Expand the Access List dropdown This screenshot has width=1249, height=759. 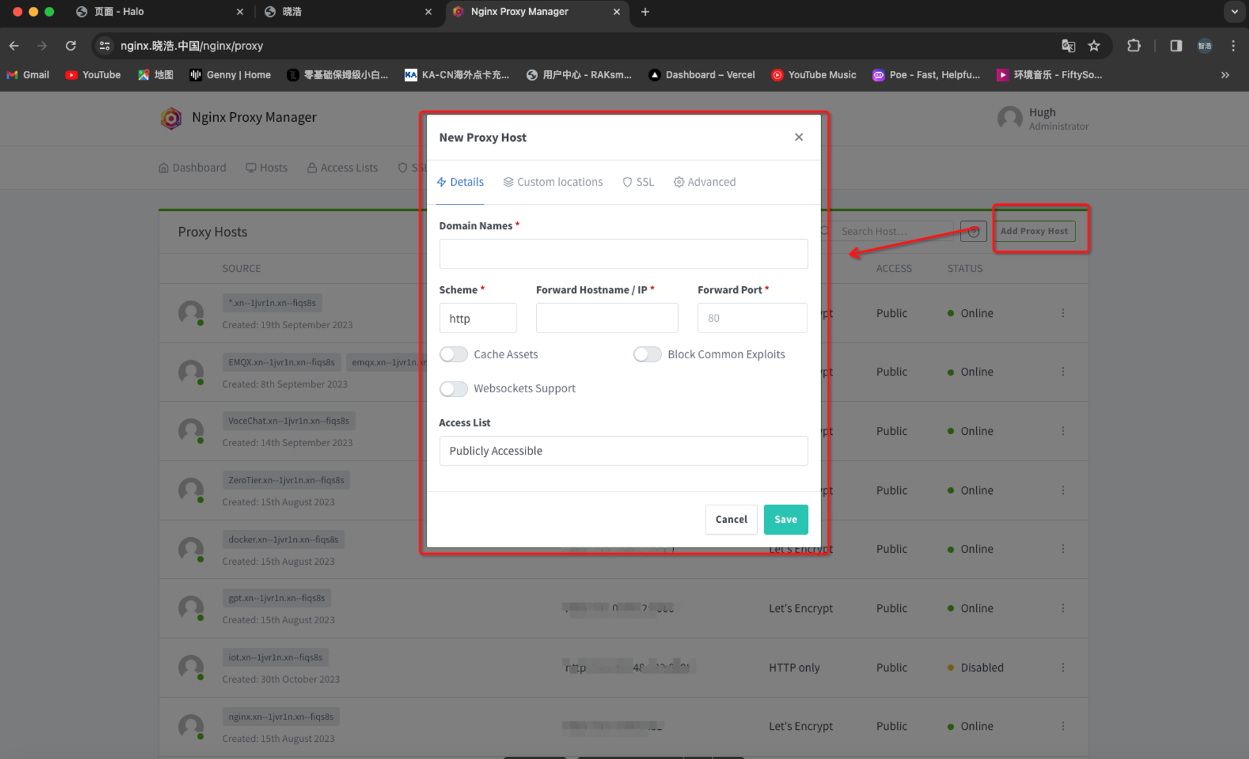coord(623,451)
